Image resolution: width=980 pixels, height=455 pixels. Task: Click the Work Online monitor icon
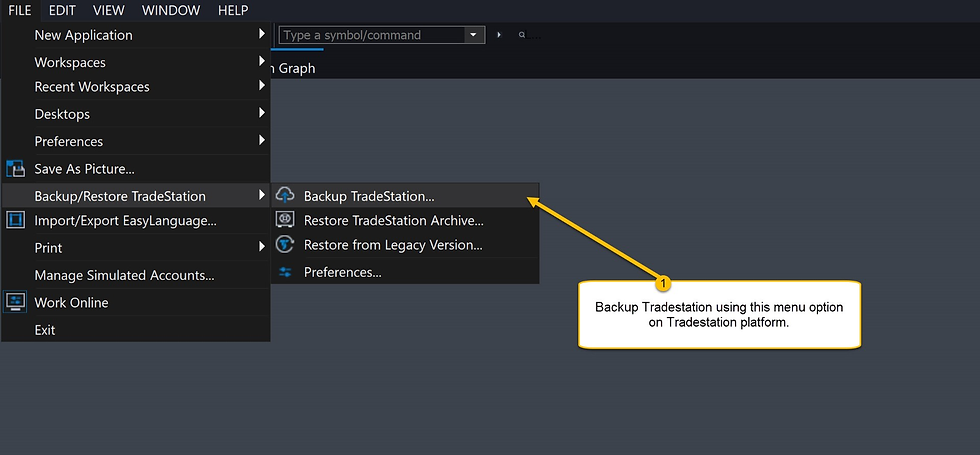click(15, 302)
